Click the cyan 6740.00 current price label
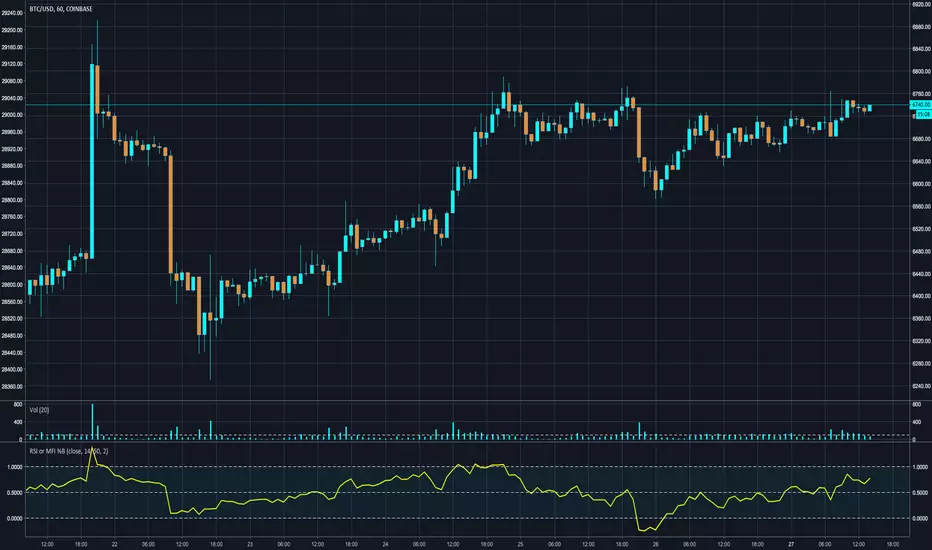The height and width of the screenshot is (550, 932). coord(921,105)
